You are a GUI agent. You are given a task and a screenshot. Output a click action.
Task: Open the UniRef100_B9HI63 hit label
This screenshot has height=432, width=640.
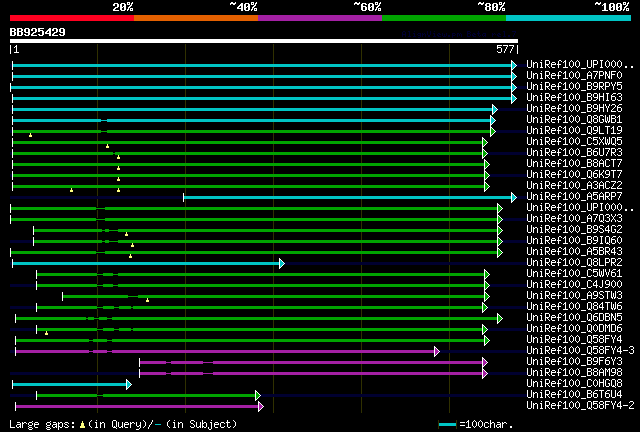coord(574,98)
